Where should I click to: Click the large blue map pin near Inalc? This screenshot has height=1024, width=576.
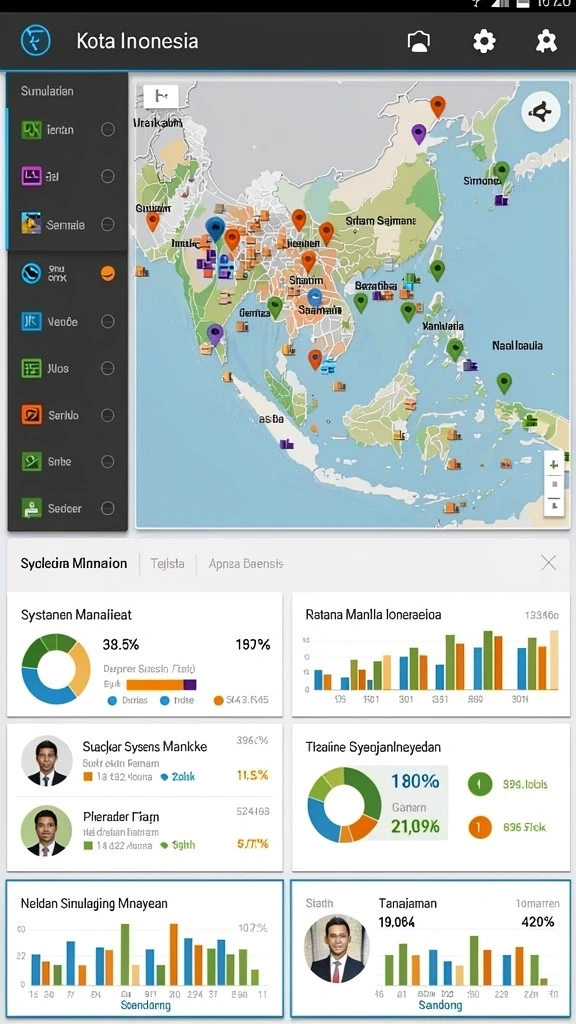point(214,230)
